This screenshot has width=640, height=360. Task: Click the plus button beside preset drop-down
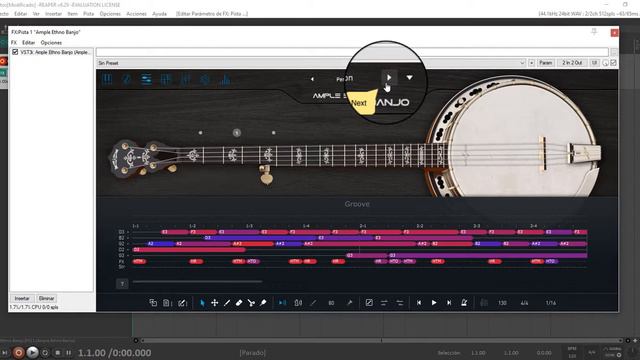coord(531,63)
